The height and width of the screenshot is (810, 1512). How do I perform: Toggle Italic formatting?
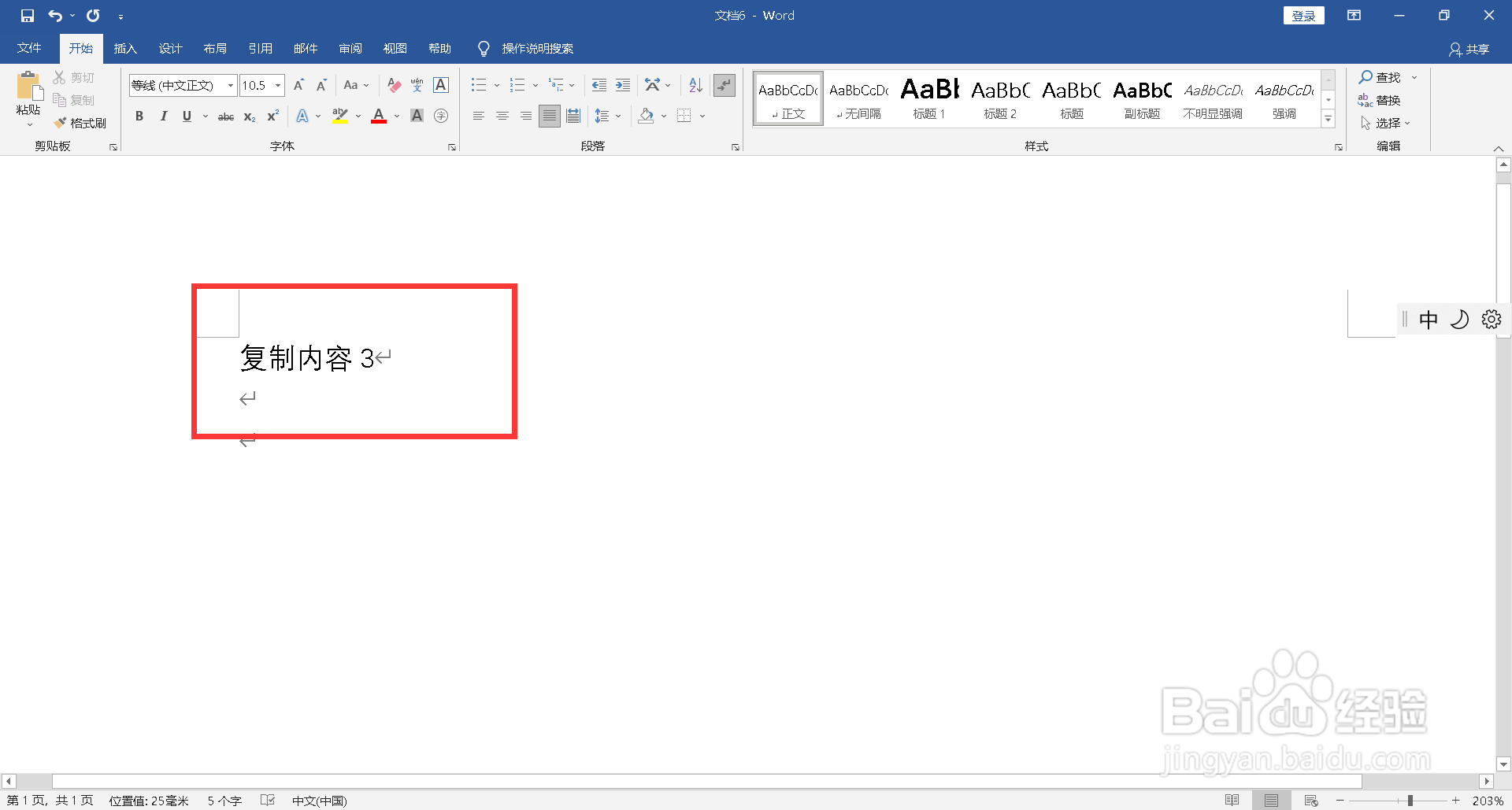click(x=163, y=116)
